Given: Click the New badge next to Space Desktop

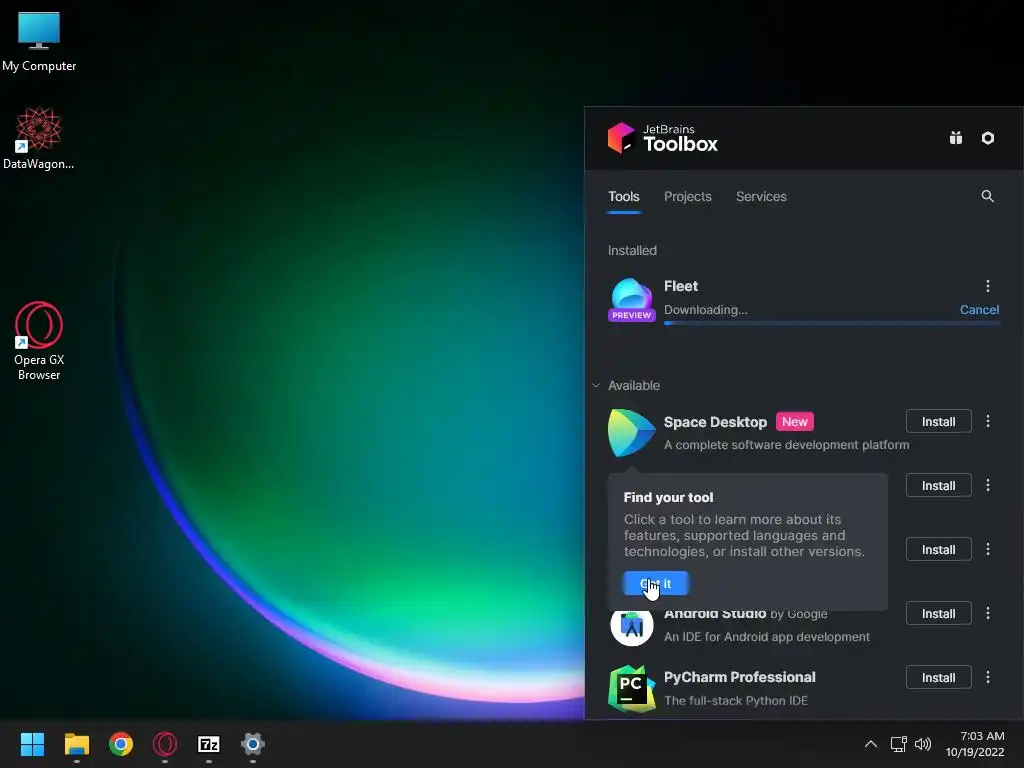Looking at the screenshot, I should [x=794, y=422].
